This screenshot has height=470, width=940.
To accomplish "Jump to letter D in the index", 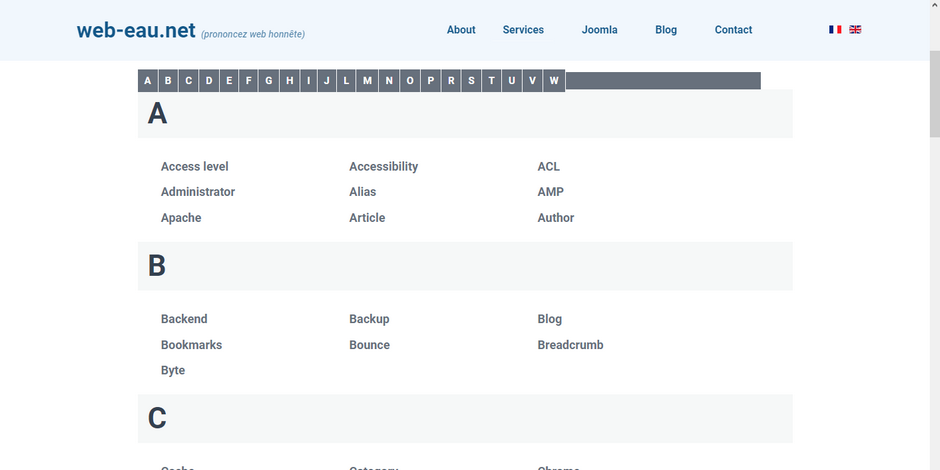I will pyautogui.click(x=209, y=81).
